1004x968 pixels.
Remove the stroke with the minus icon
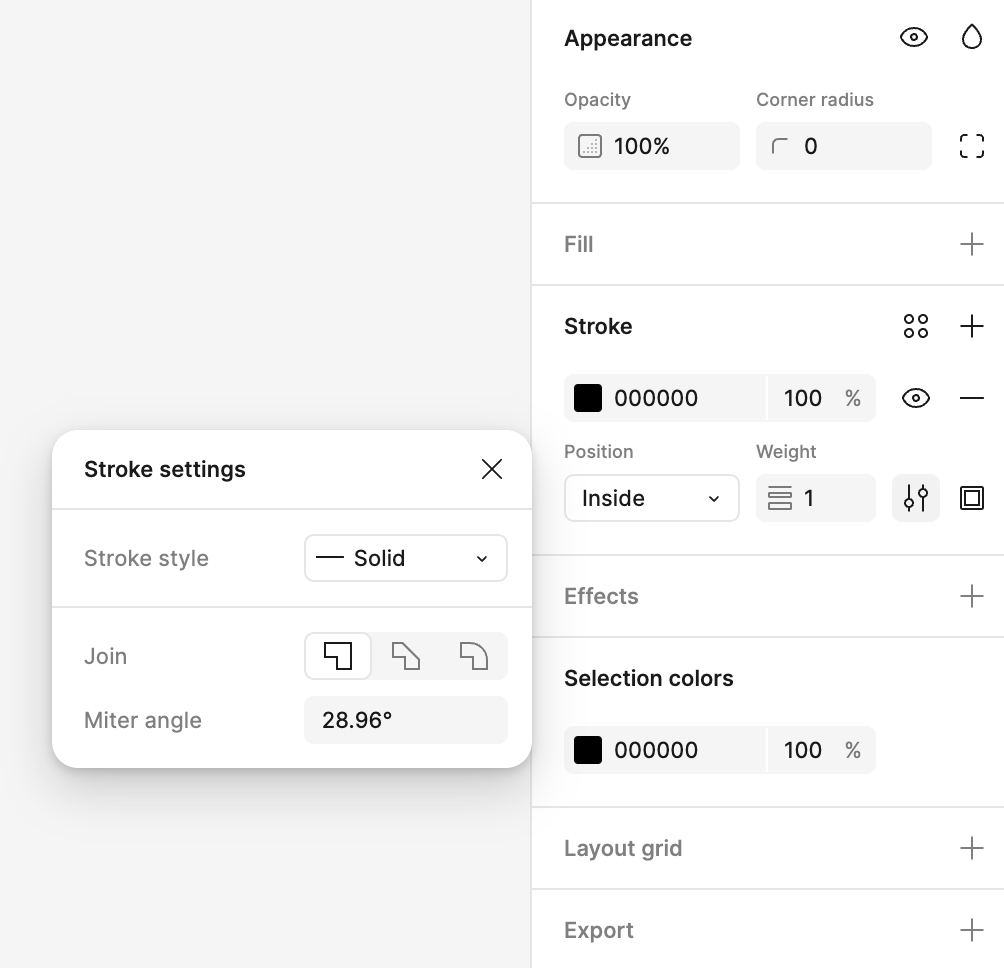click(971, 398)
